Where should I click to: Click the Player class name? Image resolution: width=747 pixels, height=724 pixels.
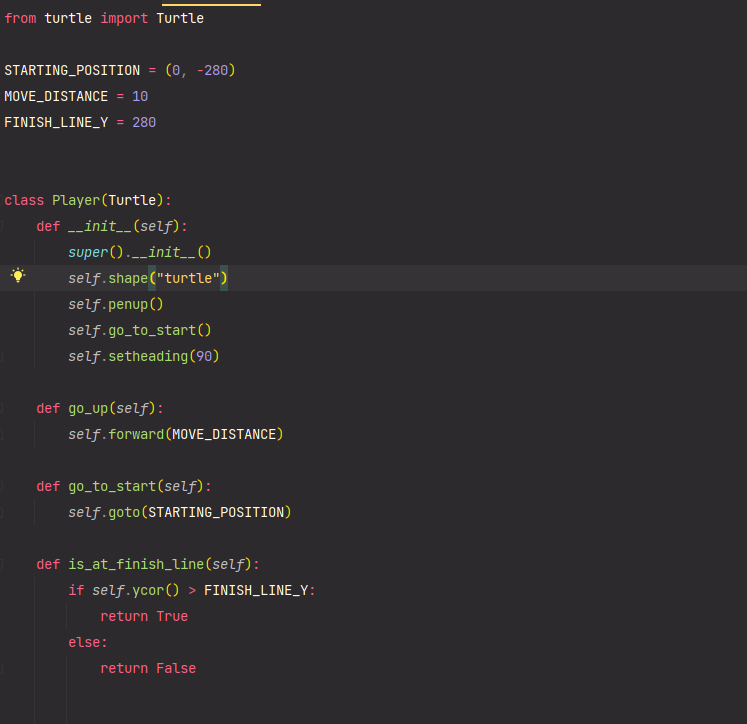point(76,200)
